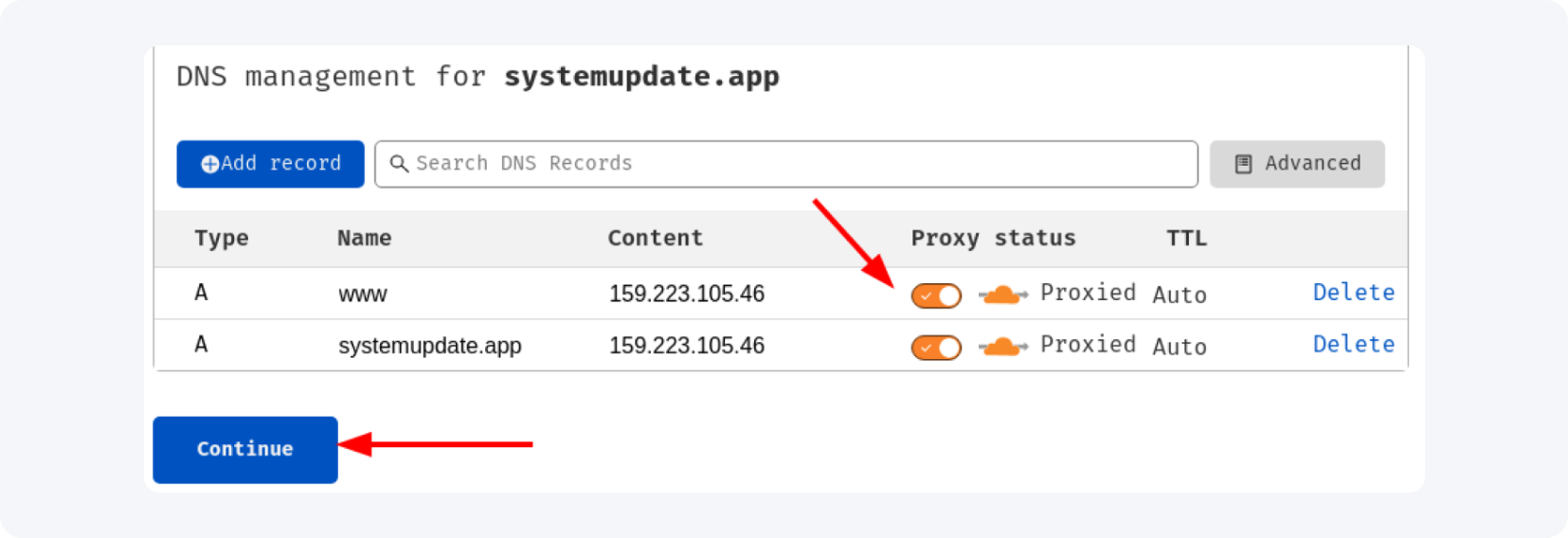Image resolution: width=1568 pixels, height=538 pixels.
Task: Disable proxy toggle for the www record
Action: pyautogui.click(x=936, y=296)
